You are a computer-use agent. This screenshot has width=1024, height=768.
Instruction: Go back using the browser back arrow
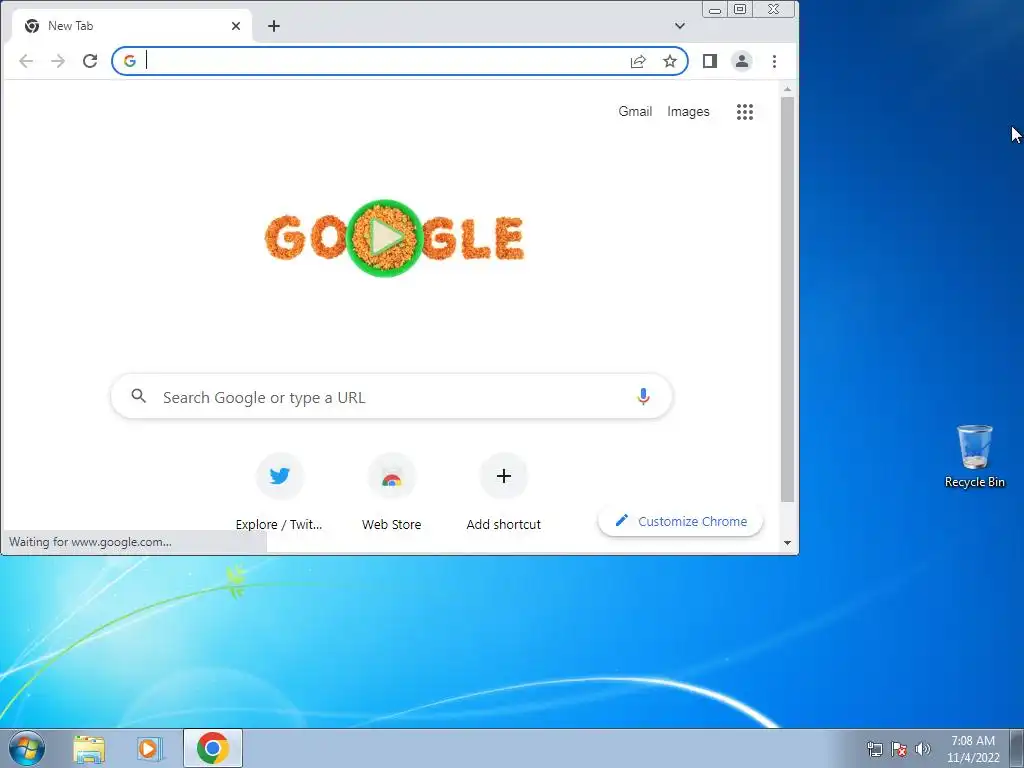26,61
